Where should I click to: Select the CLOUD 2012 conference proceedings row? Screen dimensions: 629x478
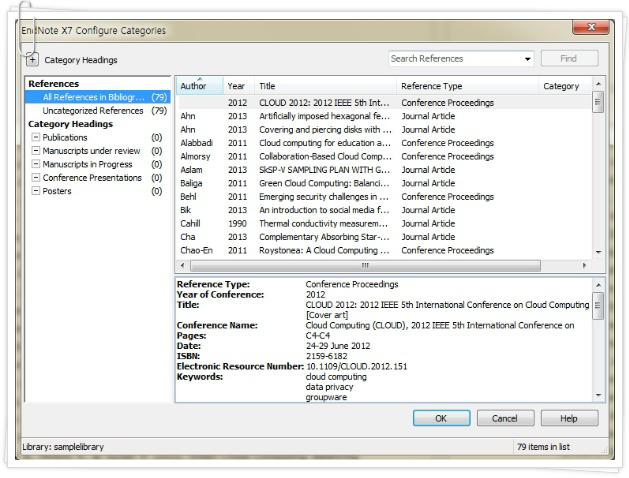point(384,103)
